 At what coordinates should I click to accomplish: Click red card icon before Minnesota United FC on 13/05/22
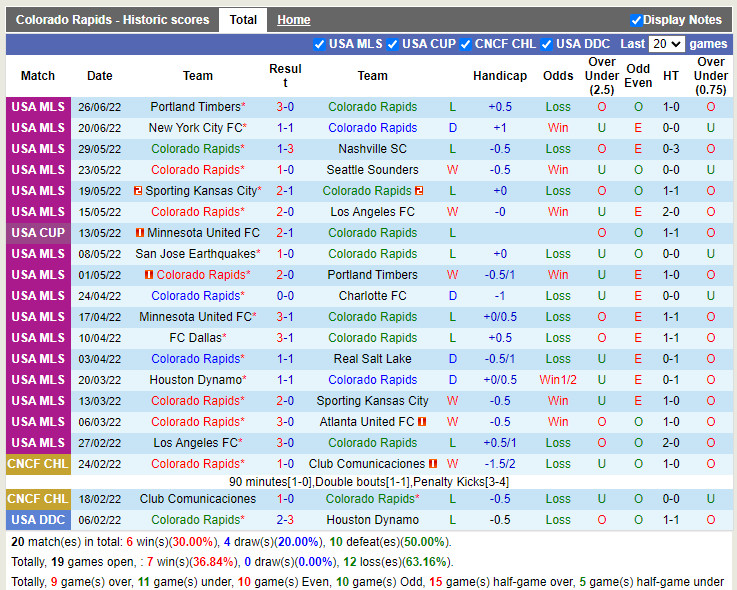pos(140,233)
